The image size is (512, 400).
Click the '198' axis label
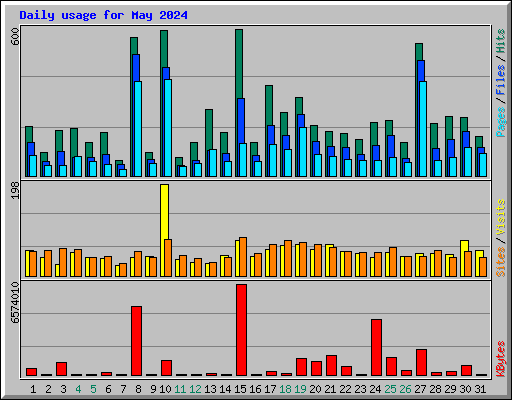[x=15, y=191]
